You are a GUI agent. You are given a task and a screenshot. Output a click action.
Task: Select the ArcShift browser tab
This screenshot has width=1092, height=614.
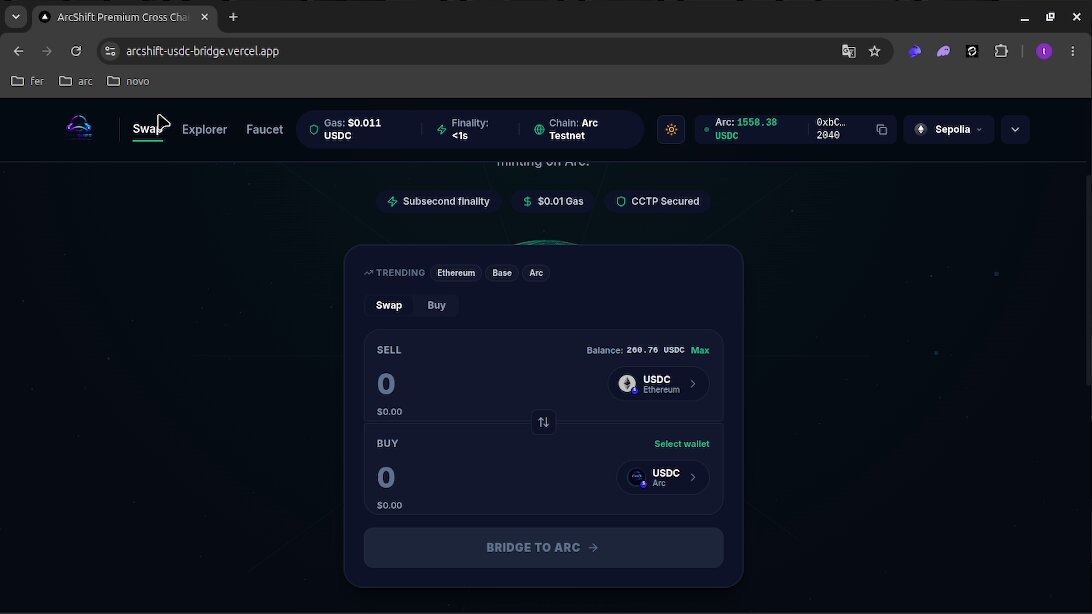coord(122,17)
